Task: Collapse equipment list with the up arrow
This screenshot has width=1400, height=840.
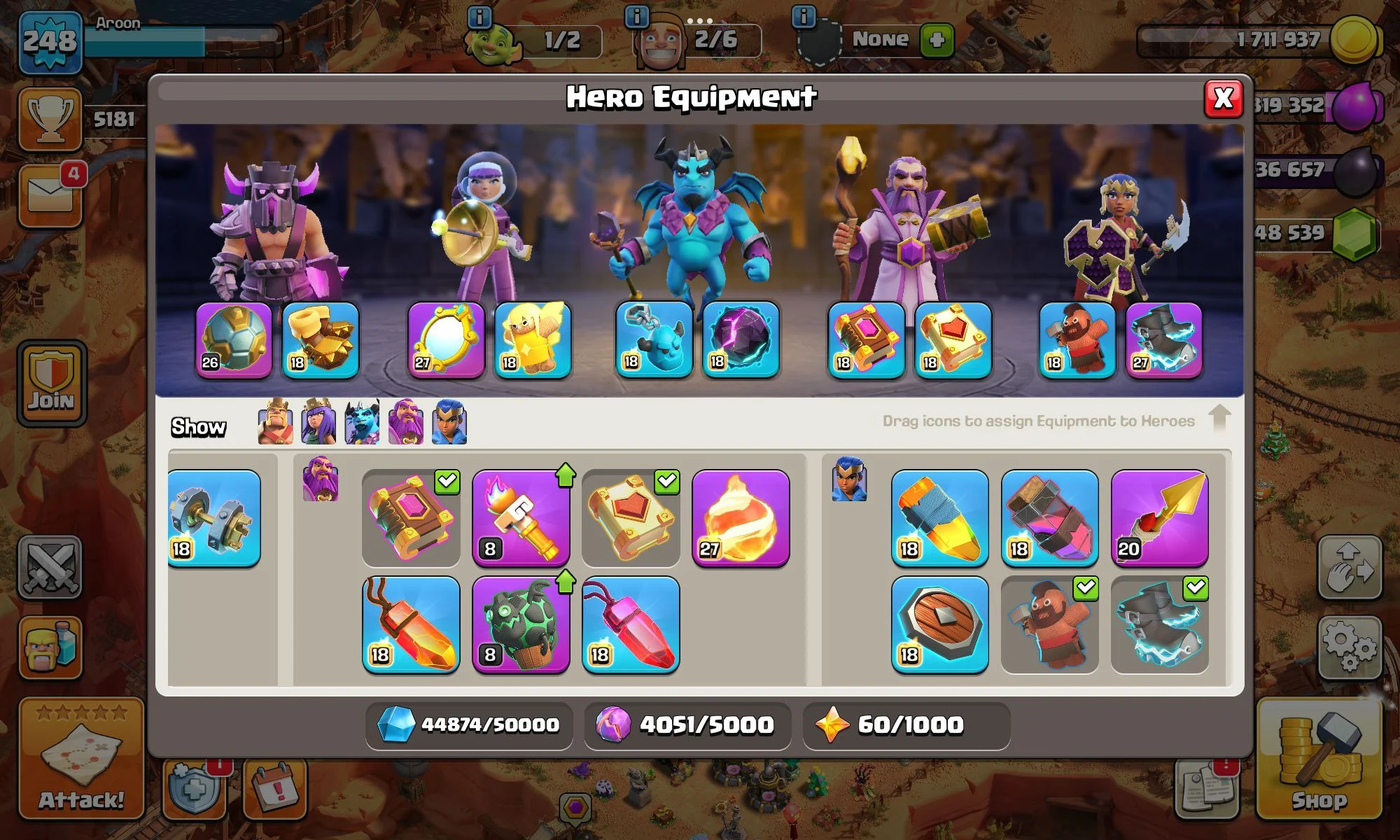Action: click(x=1219, y=418)
